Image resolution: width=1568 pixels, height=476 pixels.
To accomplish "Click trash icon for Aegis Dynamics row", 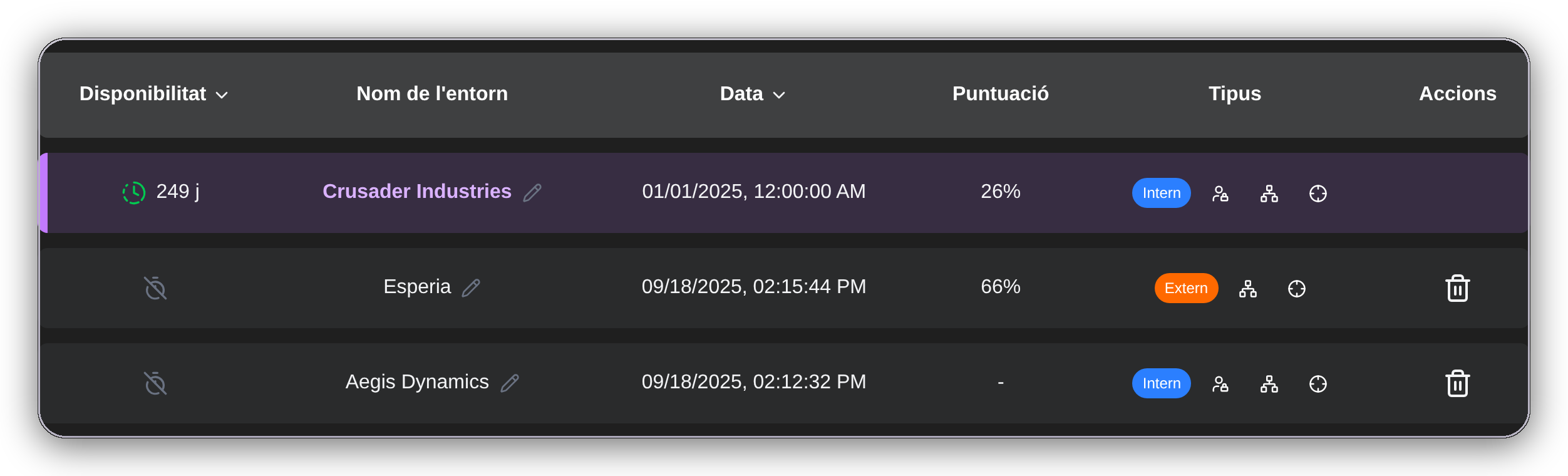I will (1457, 383).
